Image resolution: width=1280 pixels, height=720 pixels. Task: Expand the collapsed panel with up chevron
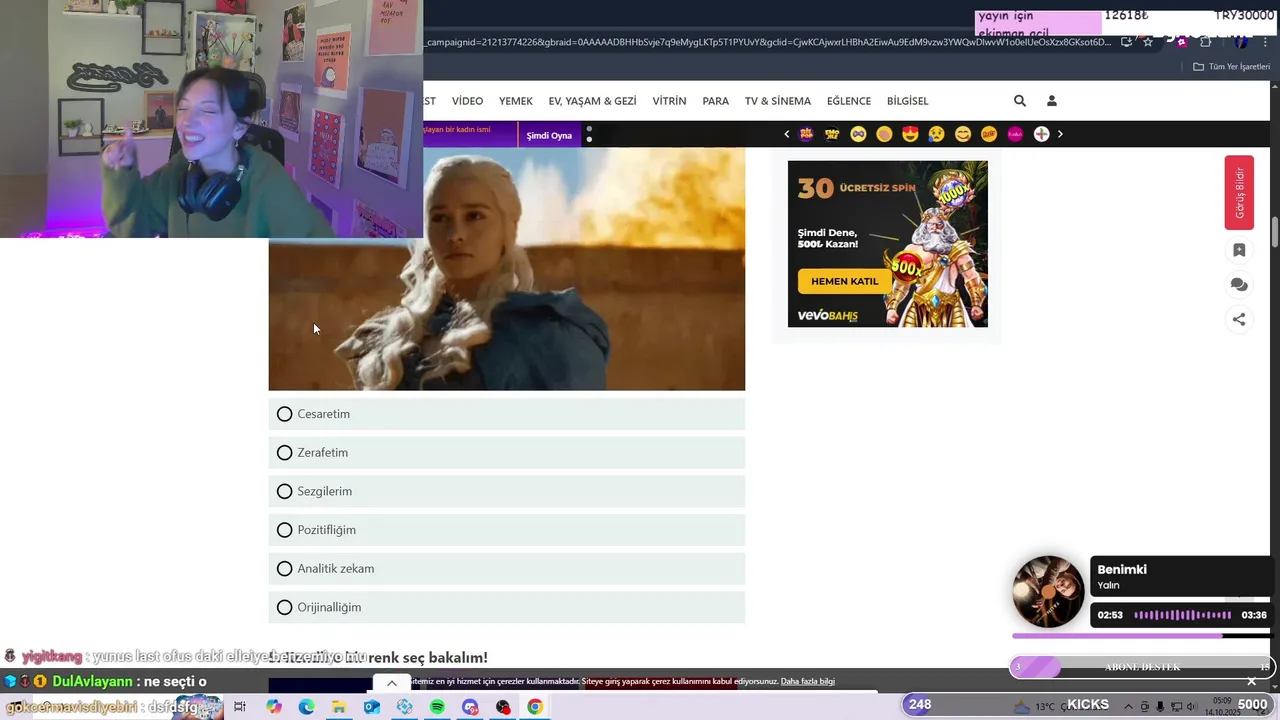click(392, 684)
